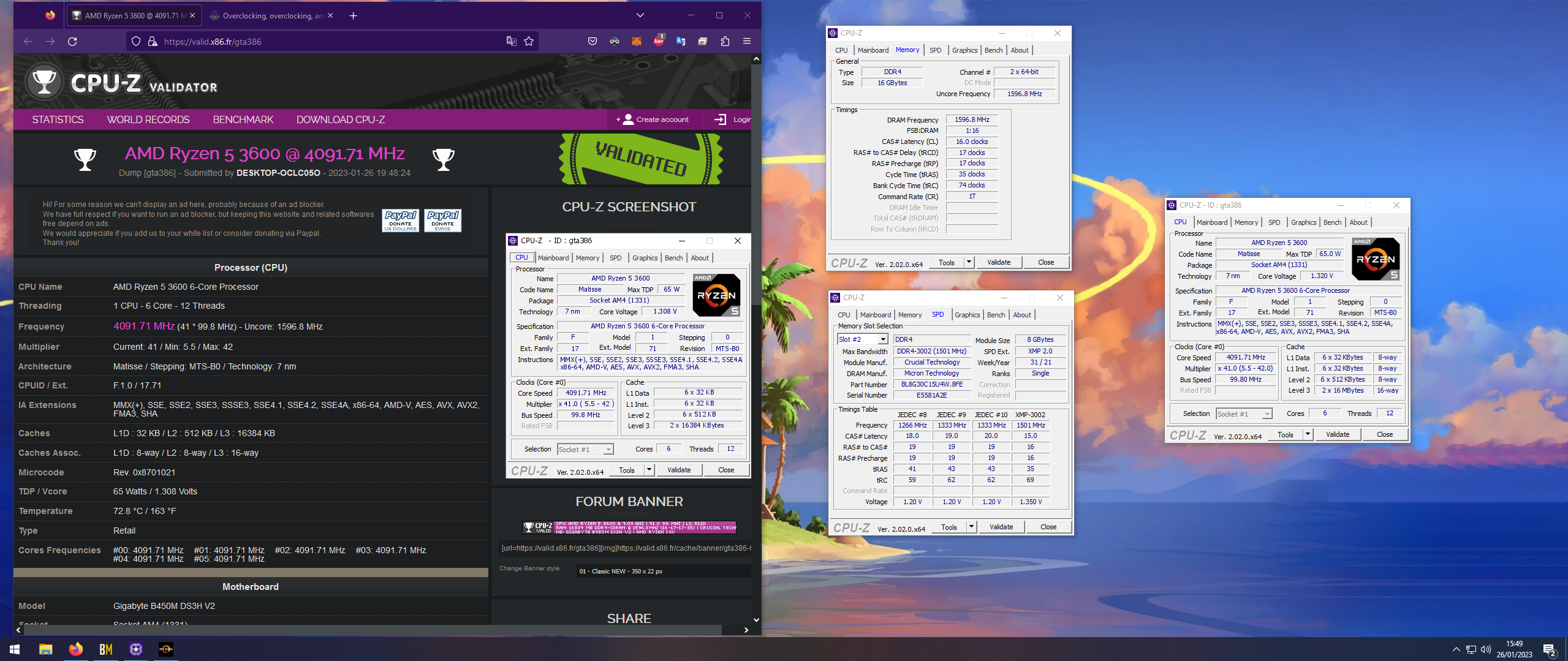The width and height of the screenshot is (1568, 661).
Task: Click the Login link
Action: (x=733, y=119)
